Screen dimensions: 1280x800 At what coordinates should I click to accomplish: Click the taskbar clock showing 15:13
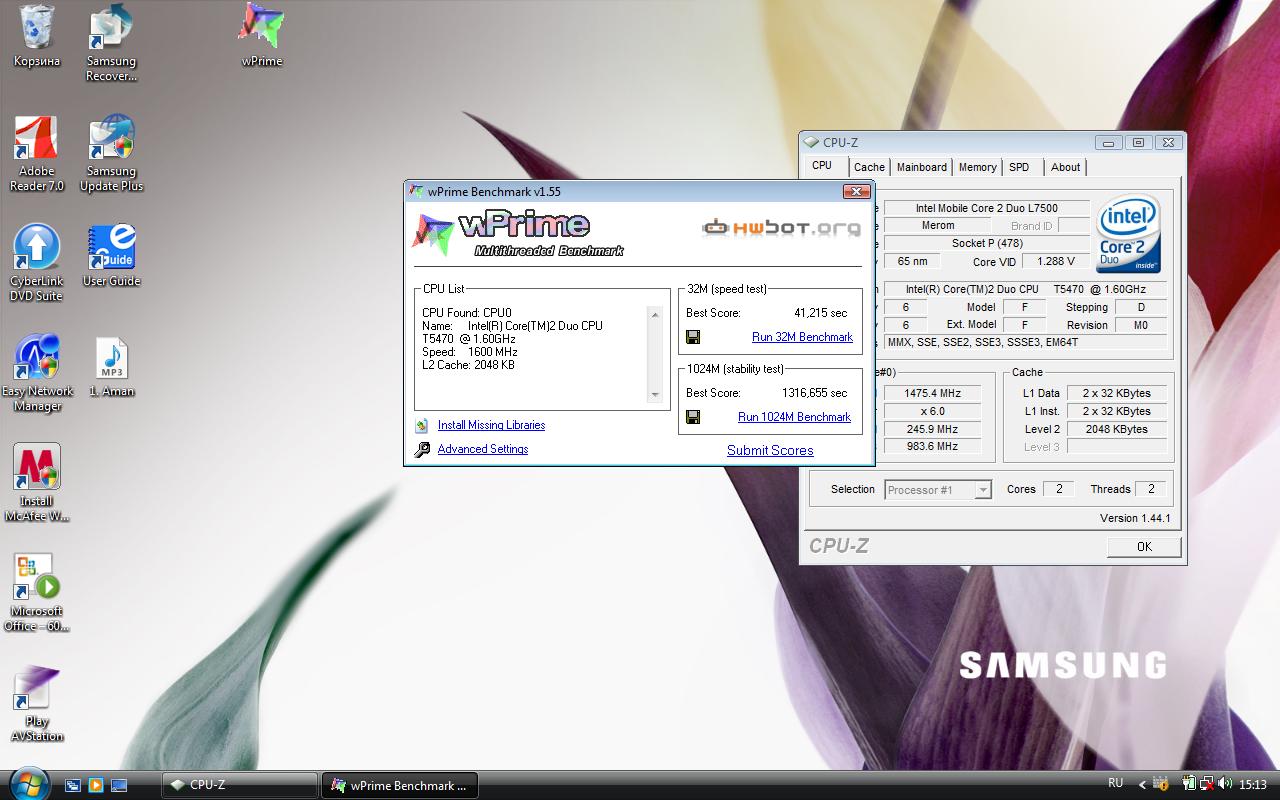click(x=1252, y=785)
